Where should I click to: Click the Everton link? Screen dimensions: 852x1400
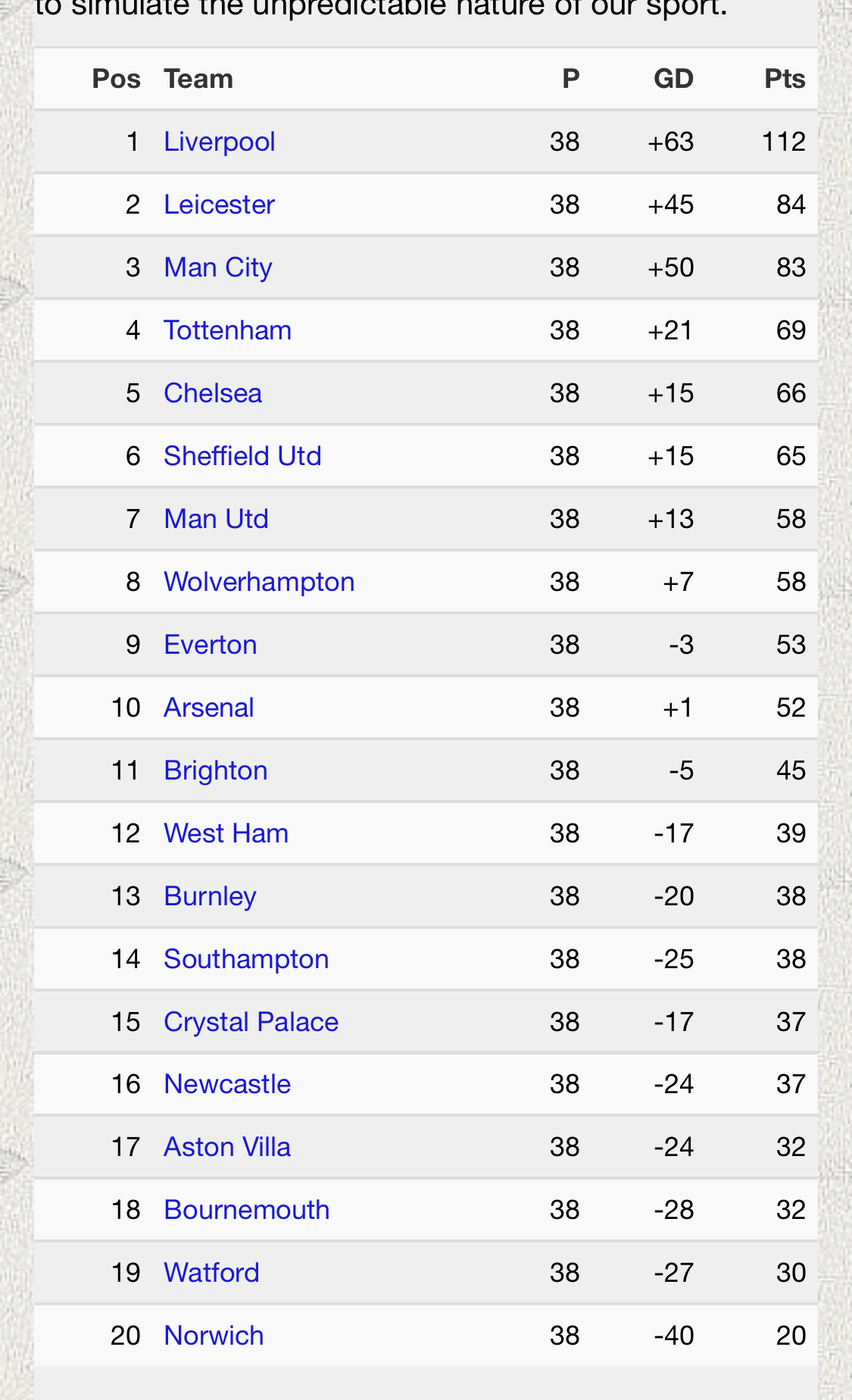211,645
